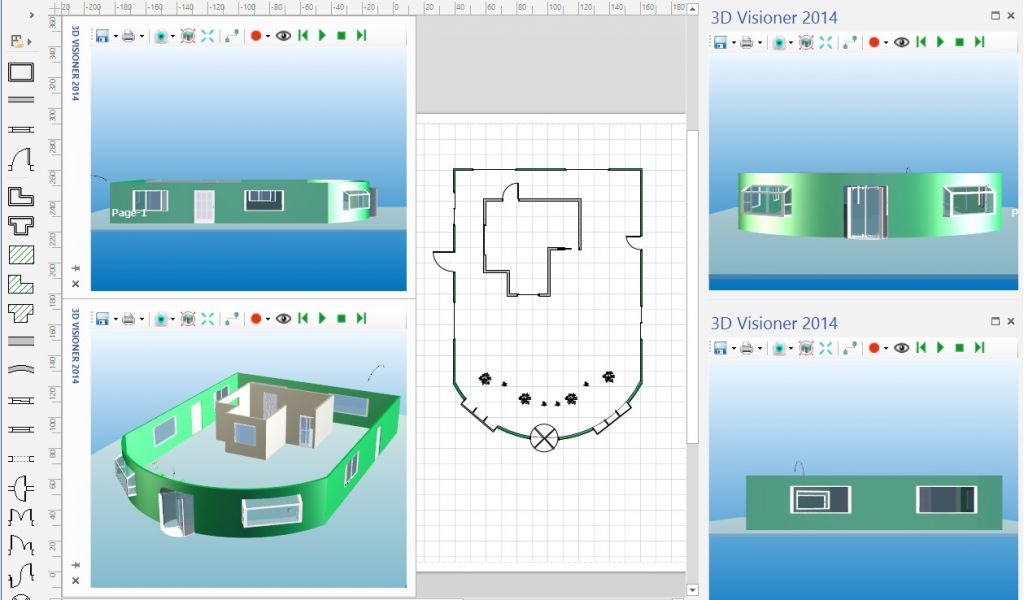Click the circled X symbol on floor plan

point(543,437)
